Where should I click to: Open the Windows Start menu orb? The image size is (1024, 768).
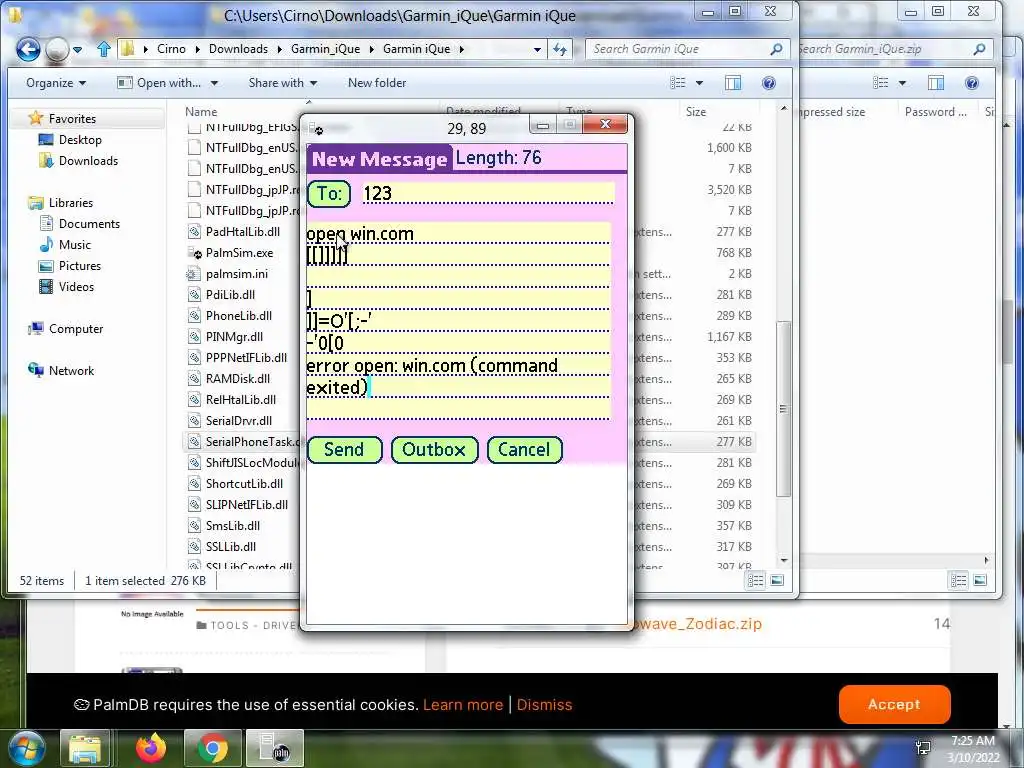26,748
